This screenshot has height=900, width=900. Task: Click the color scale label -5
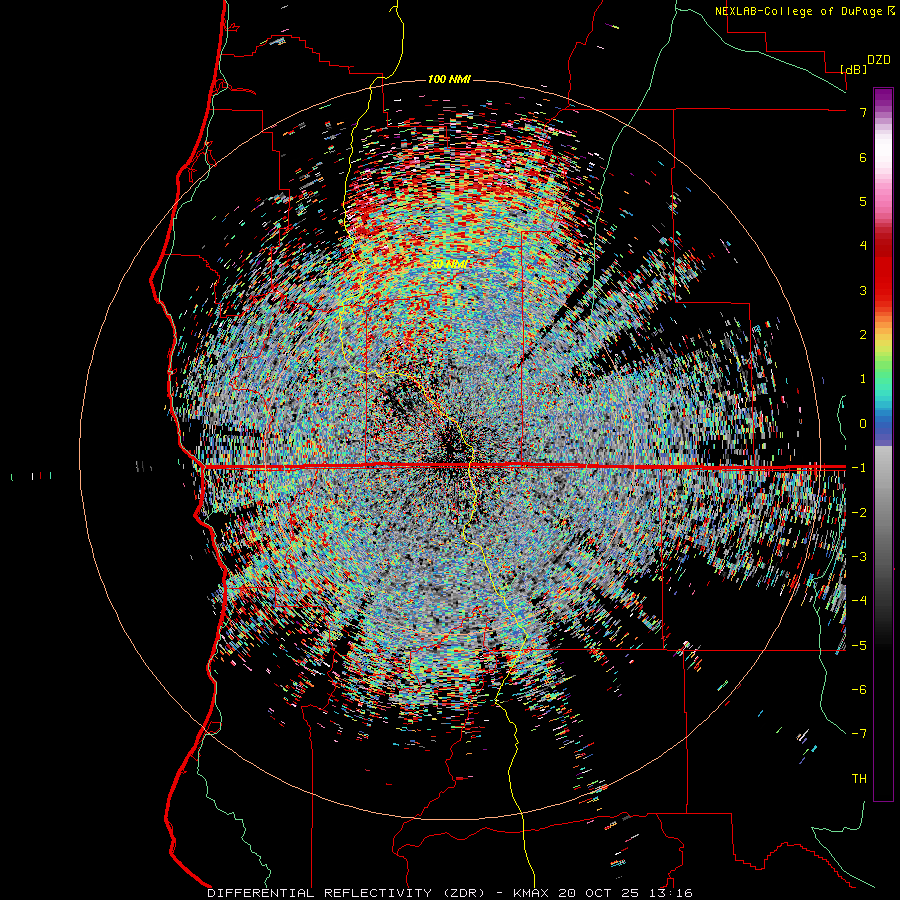(x=859, y=645)
